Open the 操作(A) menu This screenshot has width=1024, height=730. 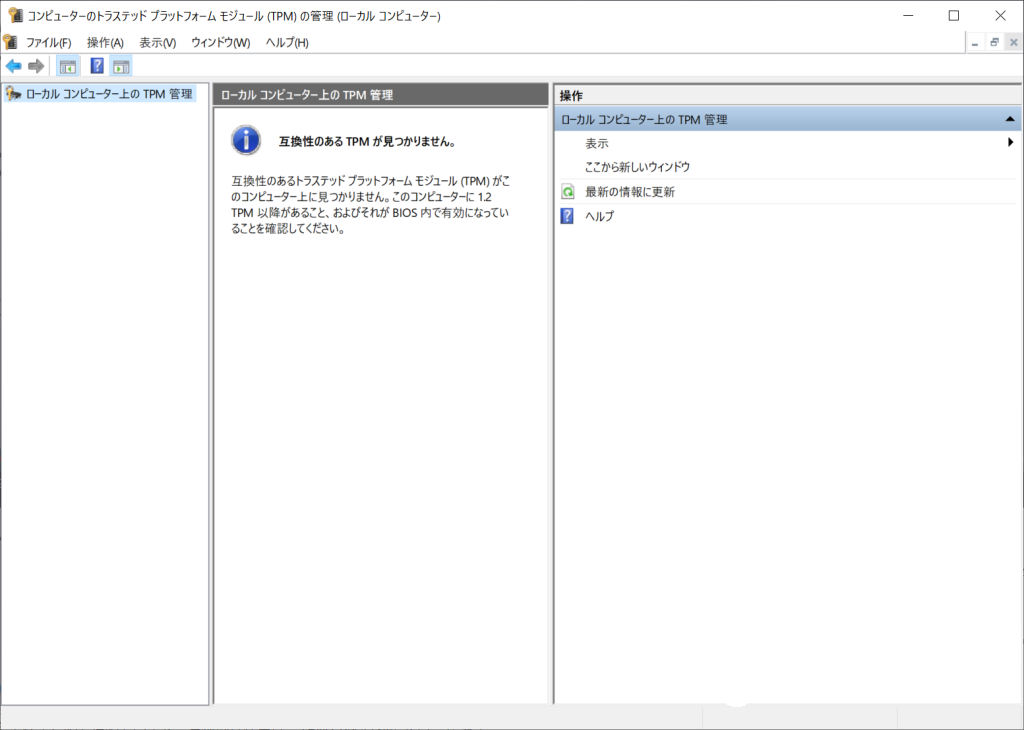pyautogui.click(x=105, y=42)
